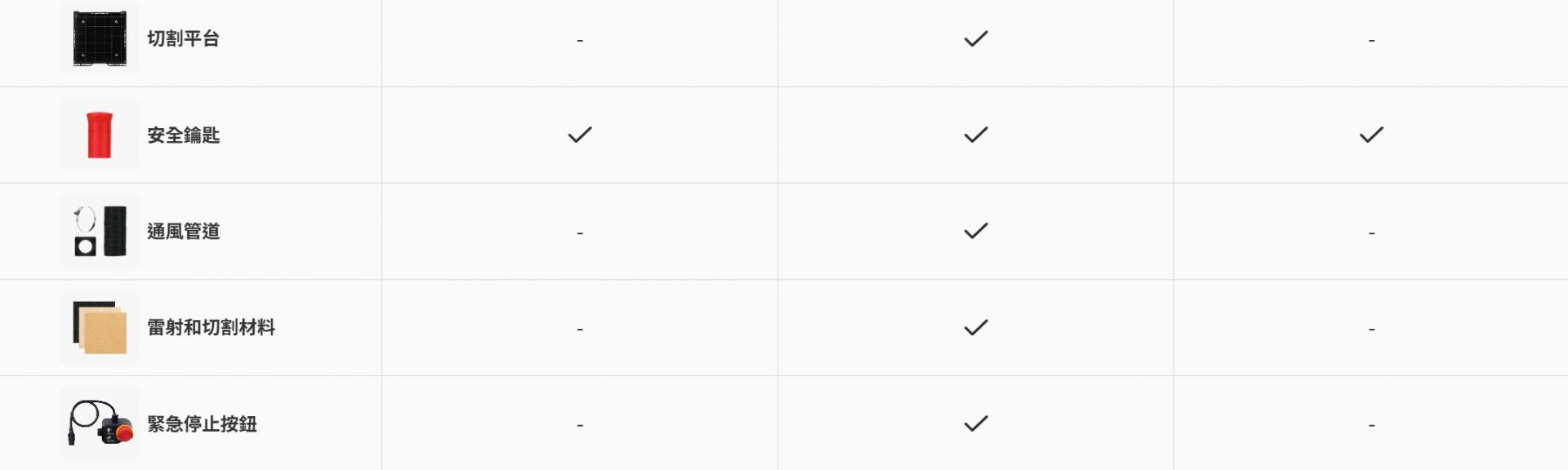Click the checkmark in the 切割平台 row
1568x470 pixels.
click(x=976, y=38)
